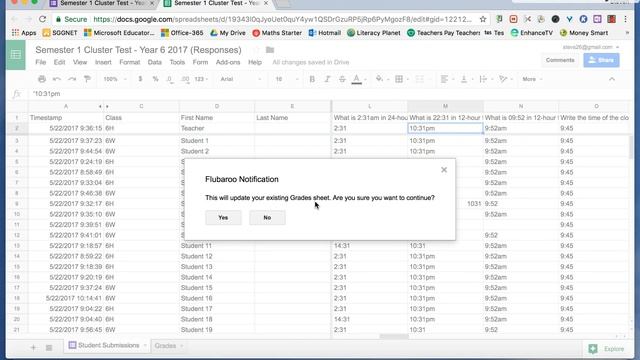Open the fill color picker
Image resolution: width=640 pixels, height=360 pixels.
[380, 79]
